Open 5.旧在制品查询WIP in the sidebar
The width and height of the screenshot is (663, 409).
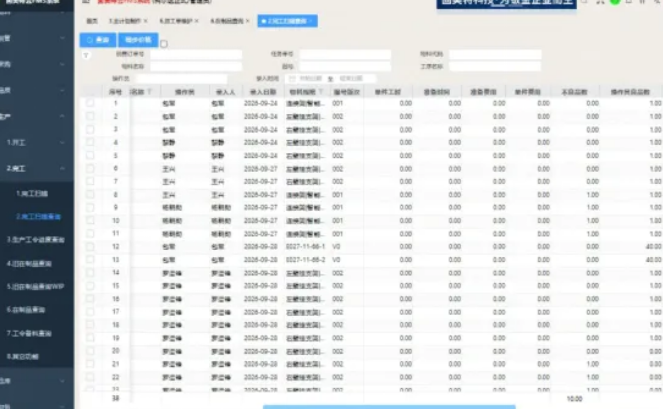36,286
